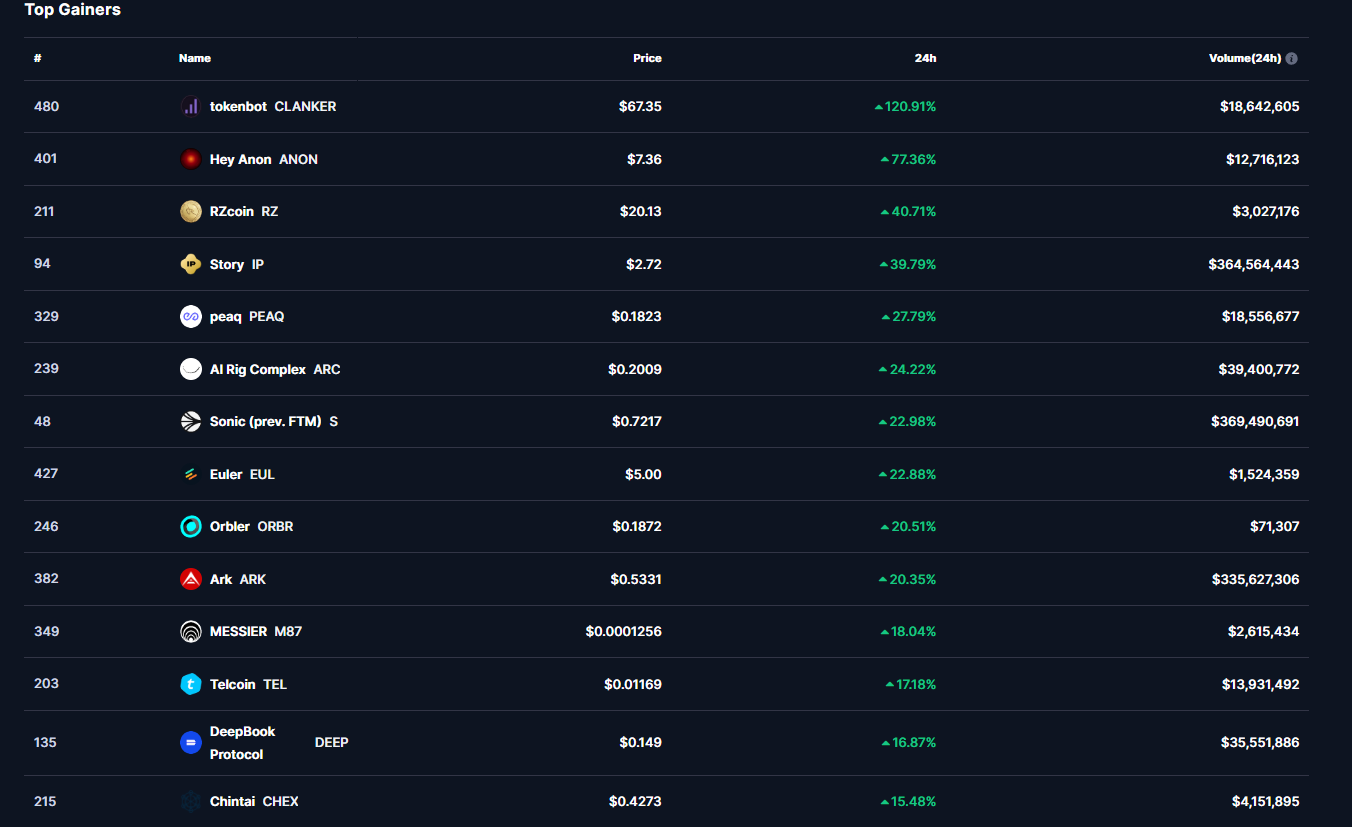1352x827 pixels.
Task: Click the Sonic coin logo icon
Action: [x=190, y=421]
